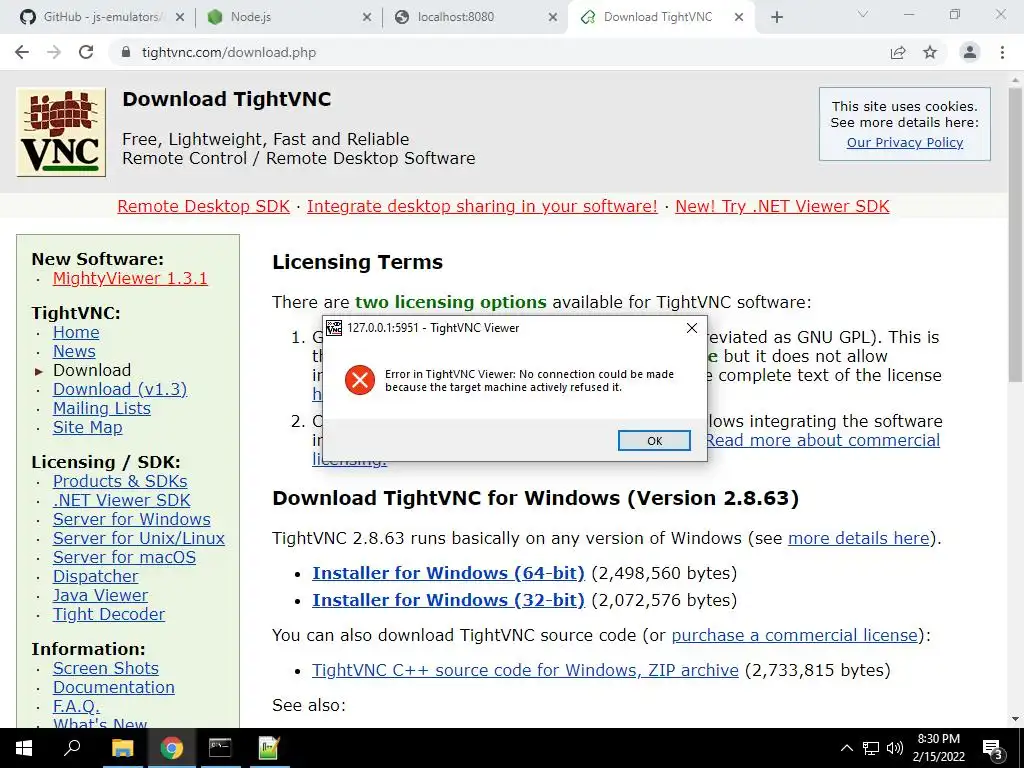Screen dimensions: 1024x768
Task: Click the site lock icon
Action: coord(126,52)
